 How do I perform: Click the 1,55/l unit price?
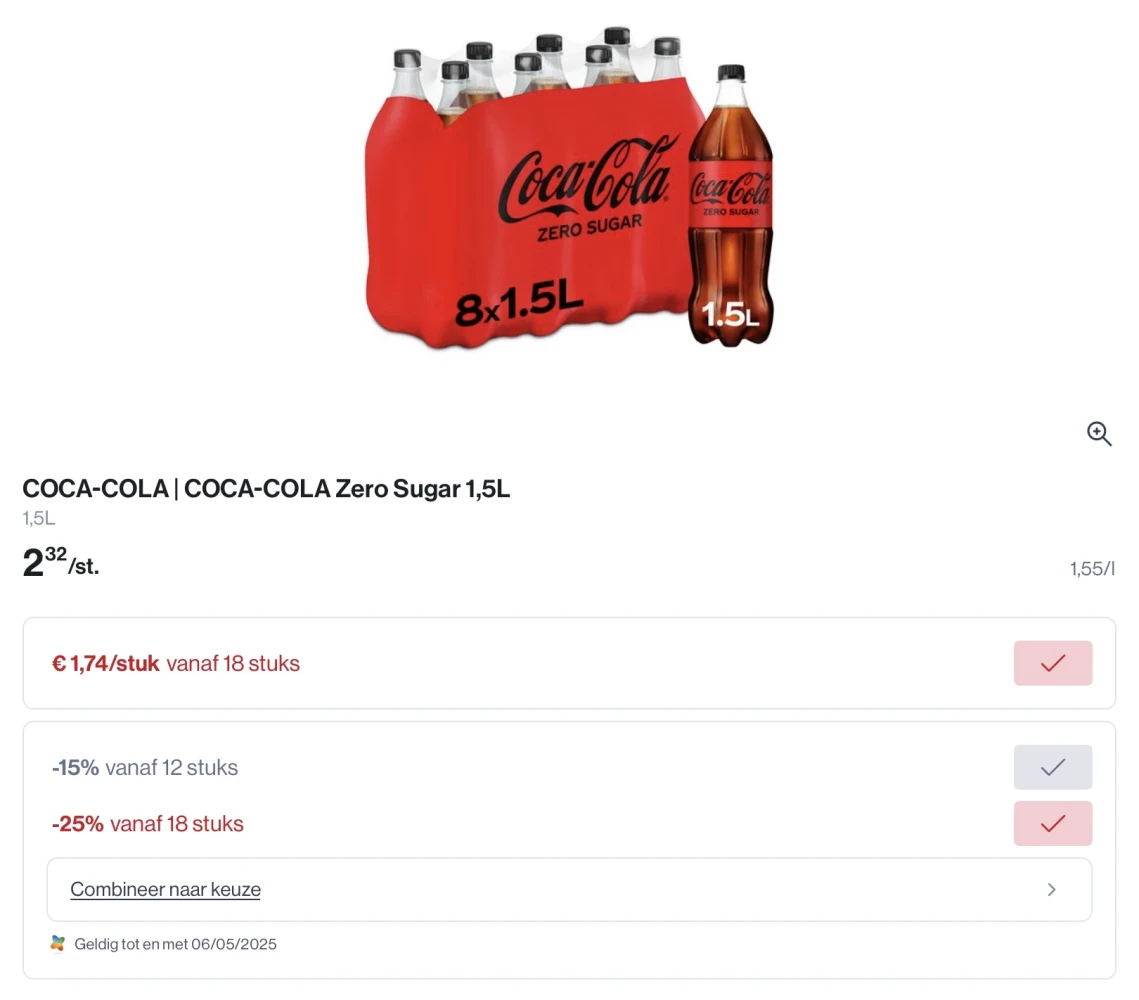click(x=1091, y=569)
